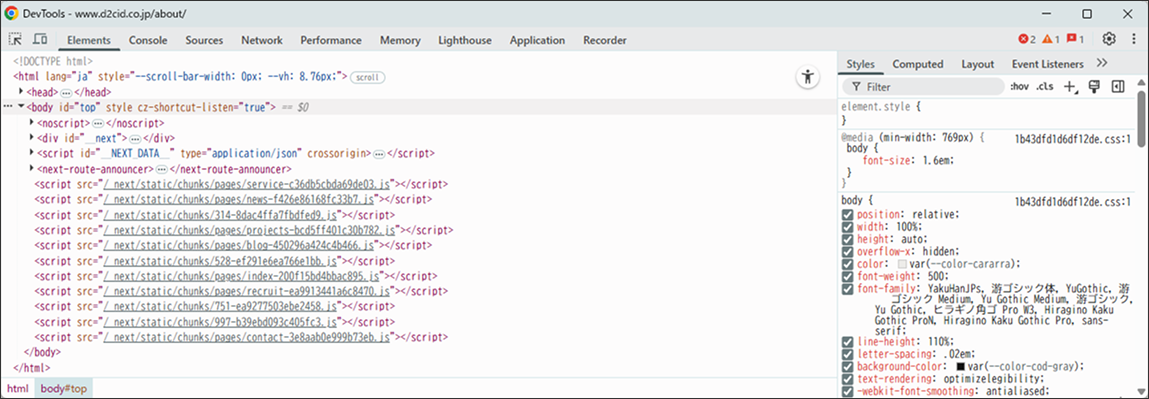1149x399 pixels.
Task: Expand the noscript element node
Action: click(x=32, y=123)
